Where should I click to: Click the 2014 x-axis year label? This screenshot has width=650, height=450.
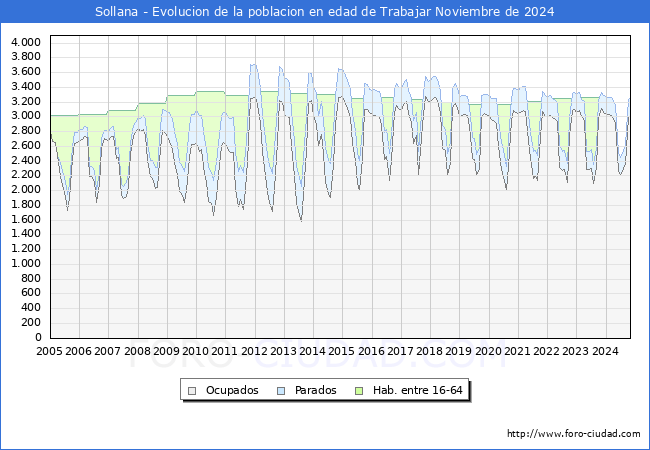coord(312,351)
